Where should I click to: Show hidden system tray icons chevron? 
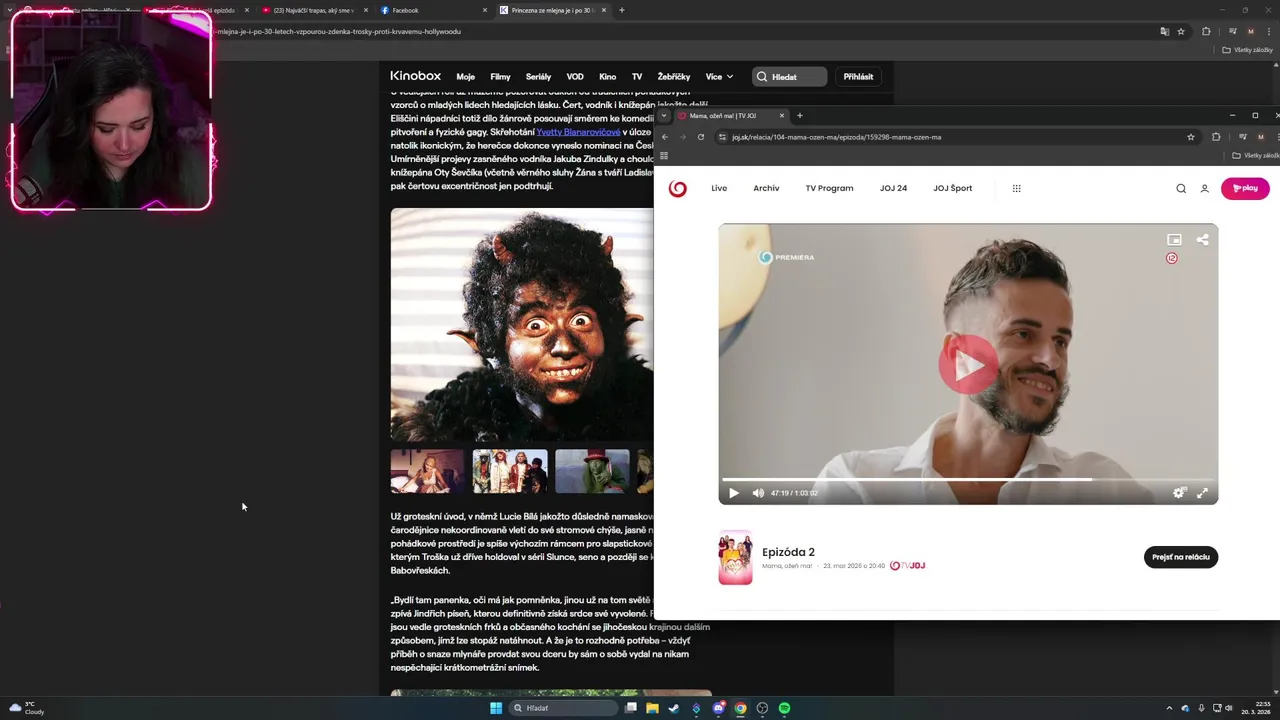pos(1169,708)
